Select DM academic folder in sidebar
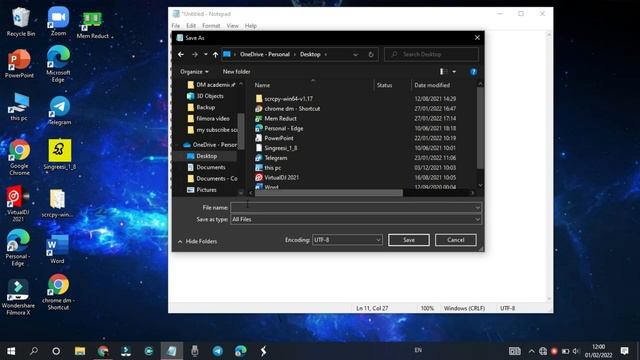 tap(211, 85)
